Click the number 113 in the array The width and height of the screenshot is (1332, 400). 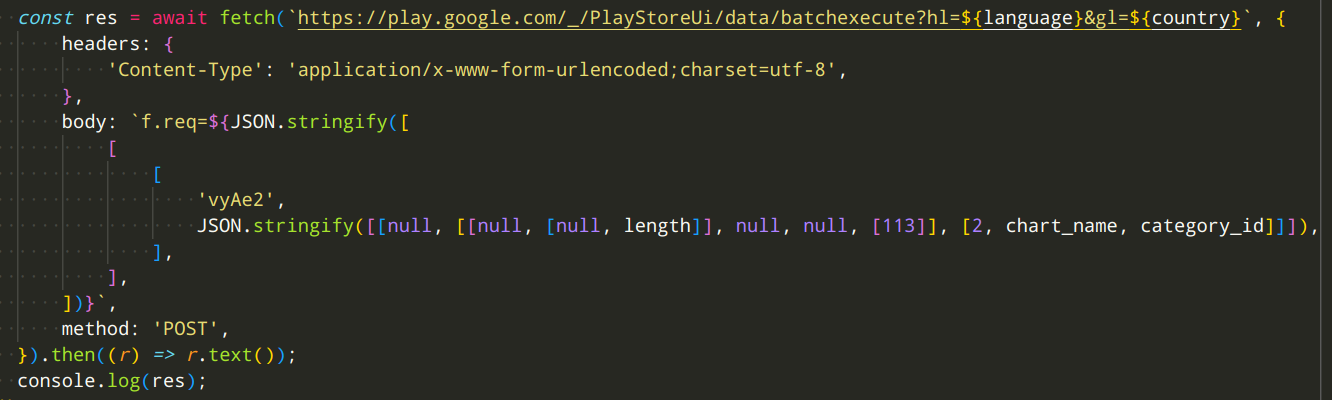(x=900, y=226)
